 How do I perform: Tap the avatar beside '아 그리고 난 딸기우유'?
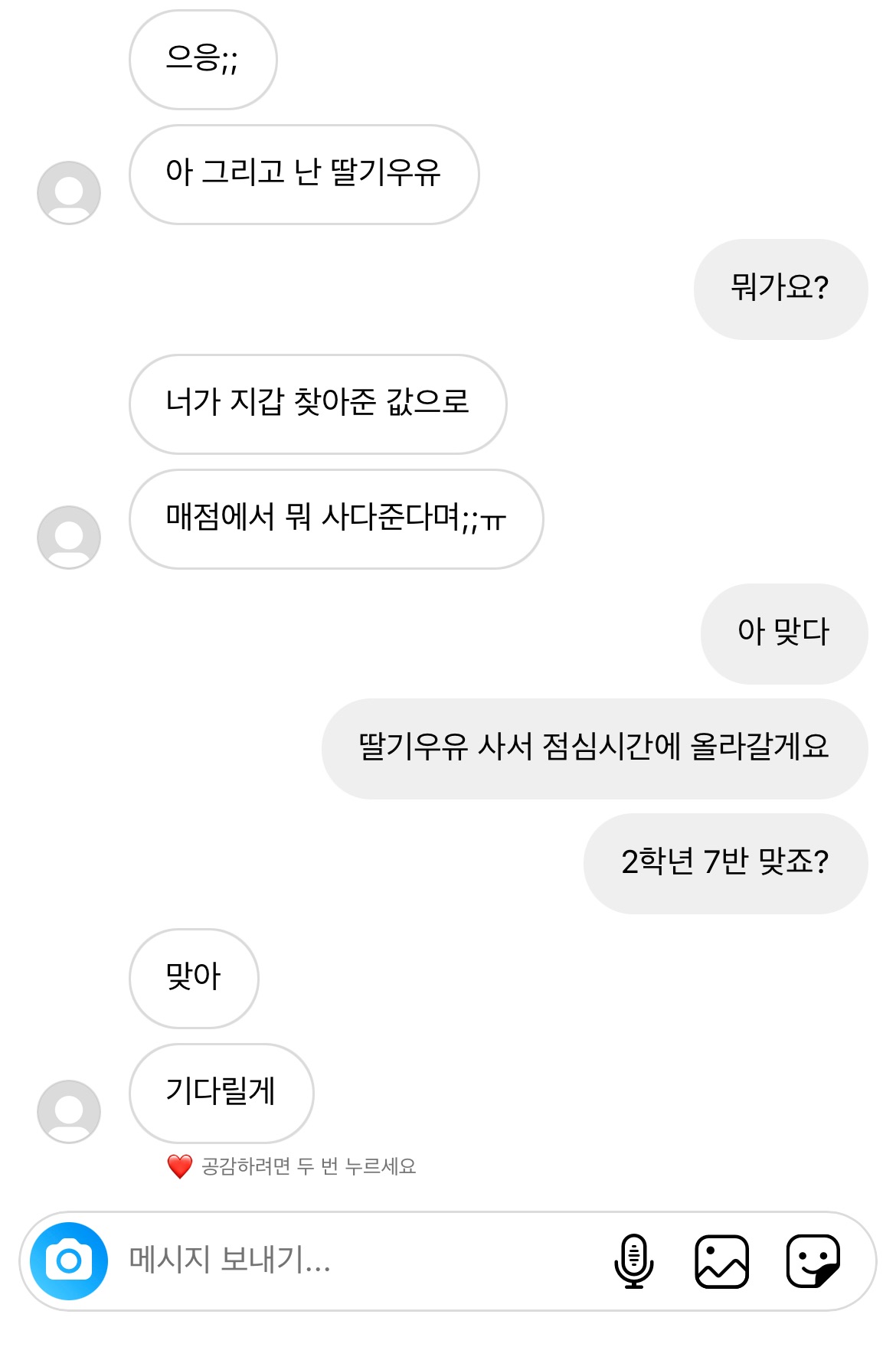(69, 192)
